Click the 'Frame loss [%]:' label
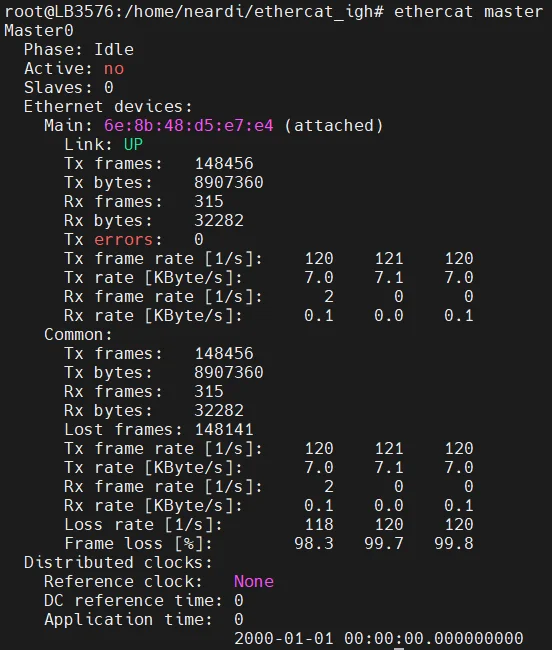552x650 pixels. pos(138,544)
